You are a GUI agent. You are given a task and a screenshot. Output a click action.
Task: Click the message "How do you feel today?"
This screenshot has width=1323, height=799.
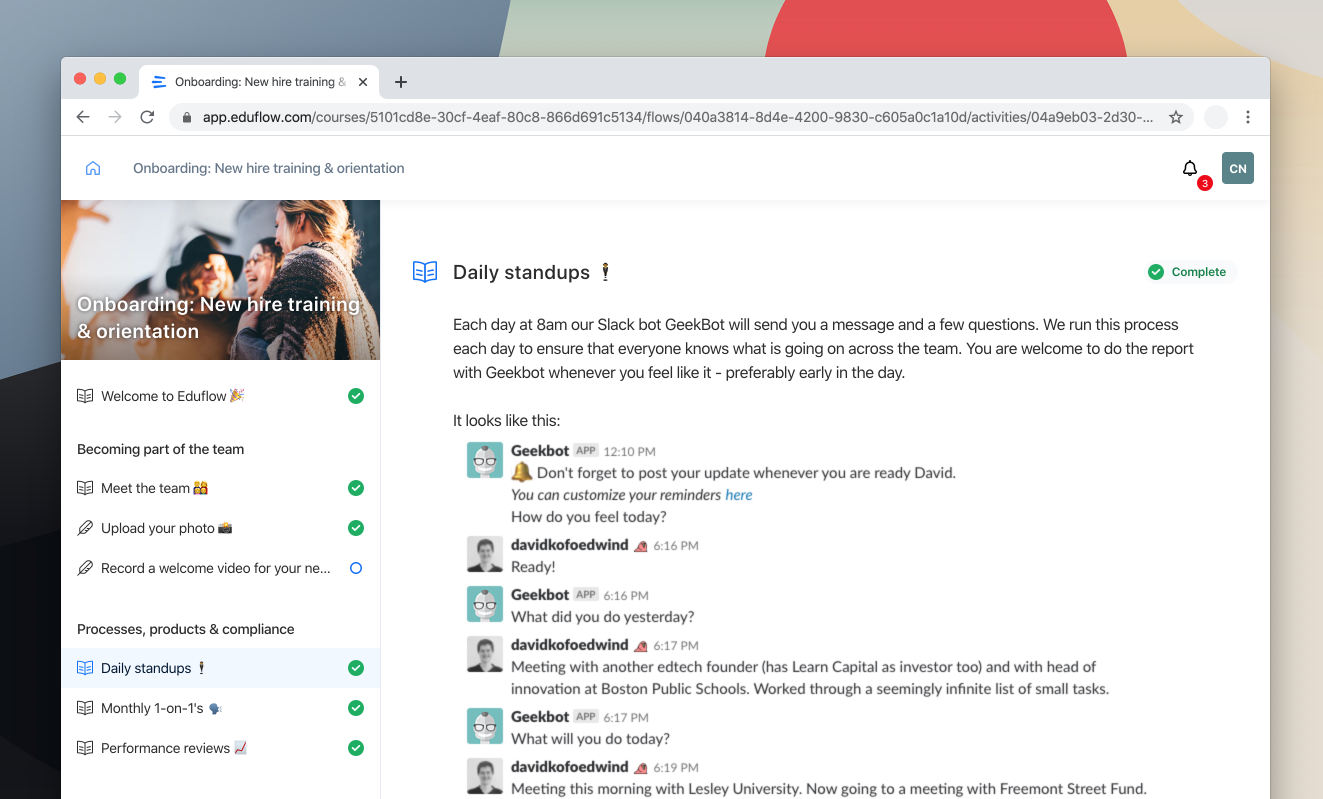pos(589,517)
